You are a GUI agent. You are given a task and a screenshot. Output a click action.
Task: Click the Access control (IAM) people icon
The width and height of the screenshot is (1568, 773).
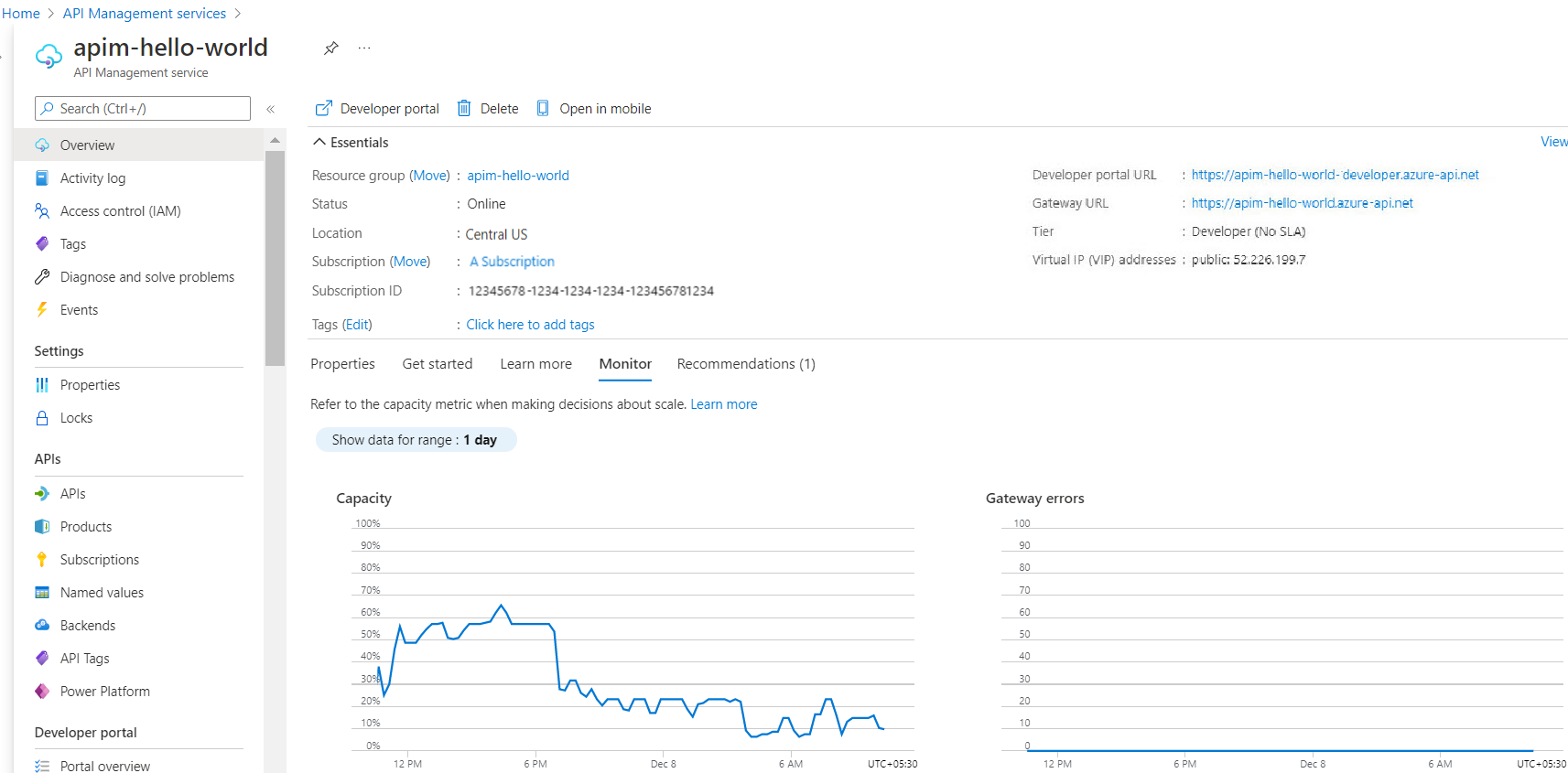click(x=42, y=211)
